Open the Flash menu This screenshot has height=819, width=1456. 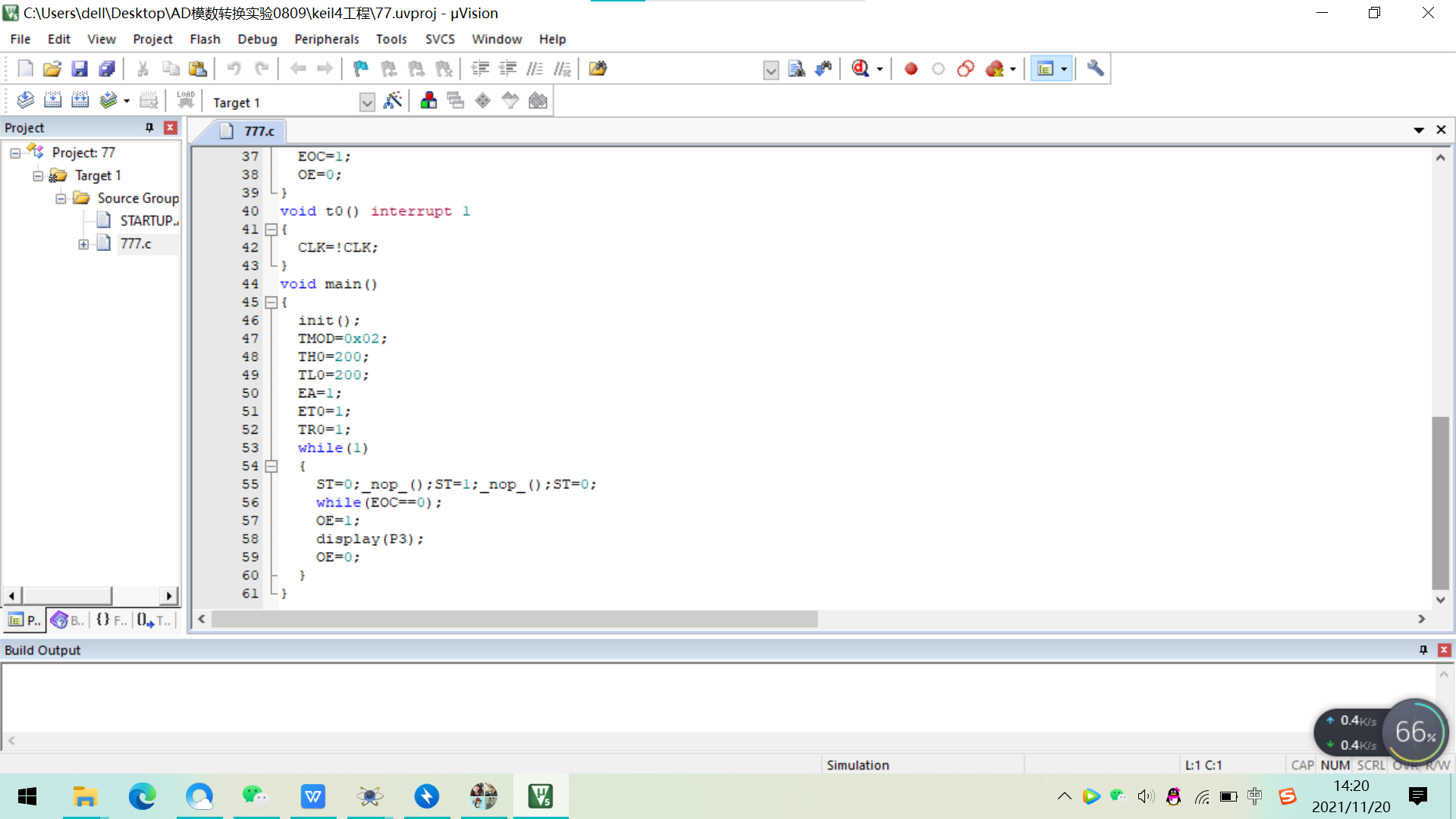pyautogui.click(x=205, y=39)
